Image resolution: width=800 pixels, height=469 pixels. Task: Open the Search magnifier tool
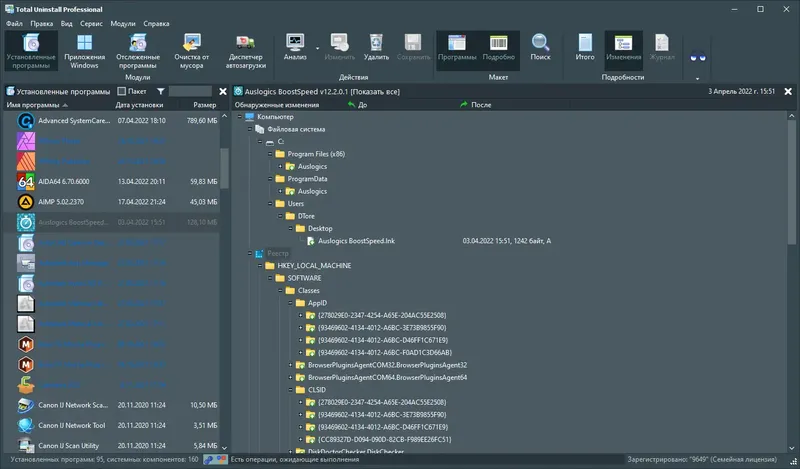(540, 43)
